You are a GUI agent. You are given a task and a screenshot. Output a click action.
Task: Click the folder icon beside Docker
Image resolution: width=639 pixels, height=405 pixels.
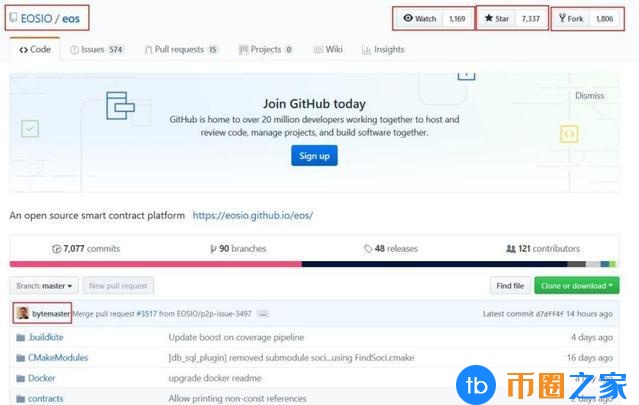click(21, 379)
